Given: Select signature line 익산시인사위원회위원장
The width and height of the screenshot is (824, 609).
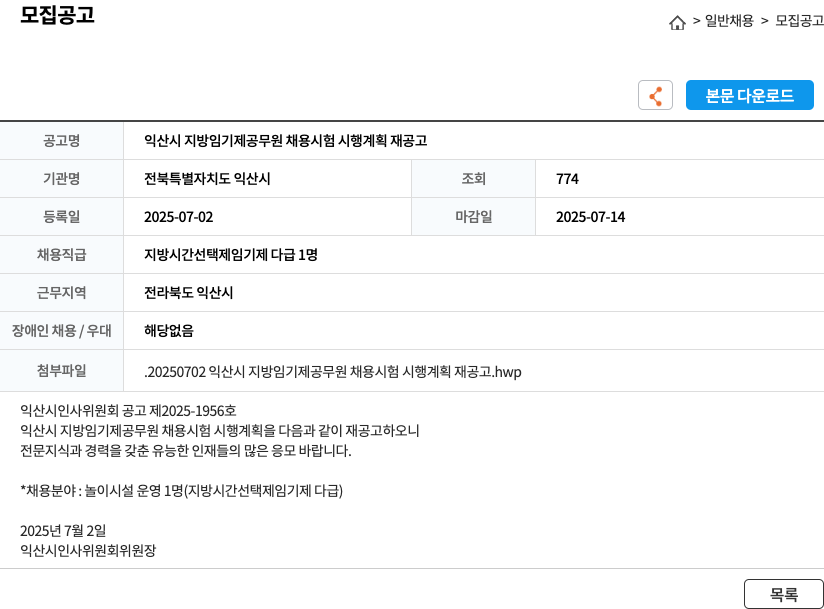Looking at the screenshot, I should click(x=88, y=551).
